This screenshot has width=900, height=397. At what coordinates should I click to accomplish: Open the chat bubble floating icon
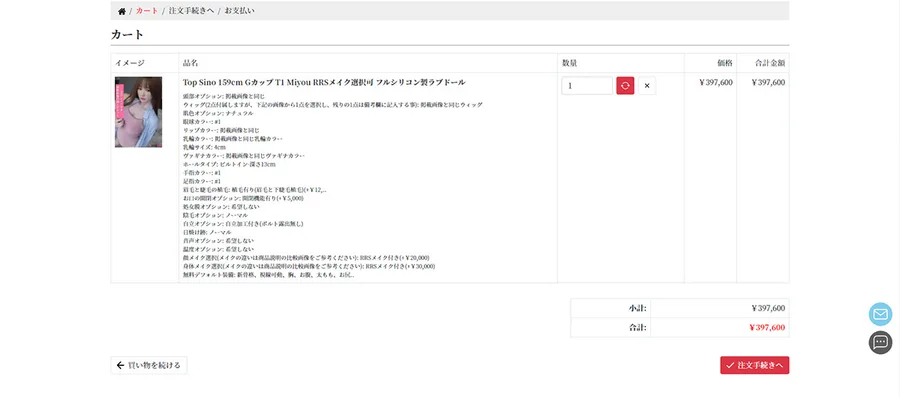pyautogui.click(x=880, y=342)
